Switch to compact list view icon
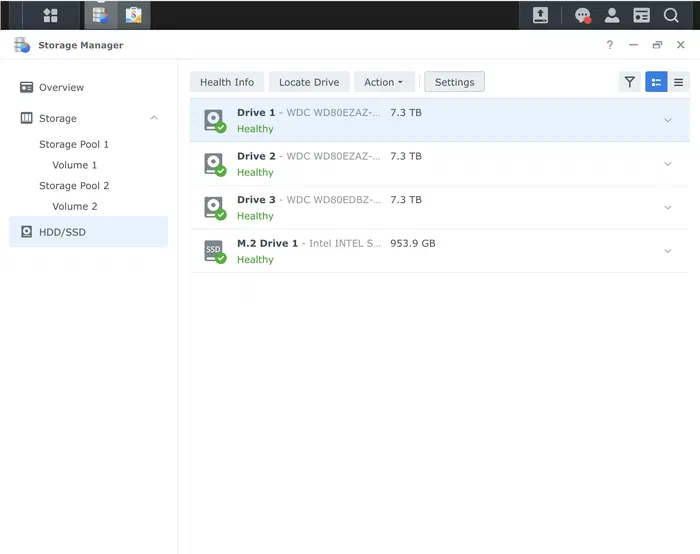The image size is (700, 554). coord(679,82)
